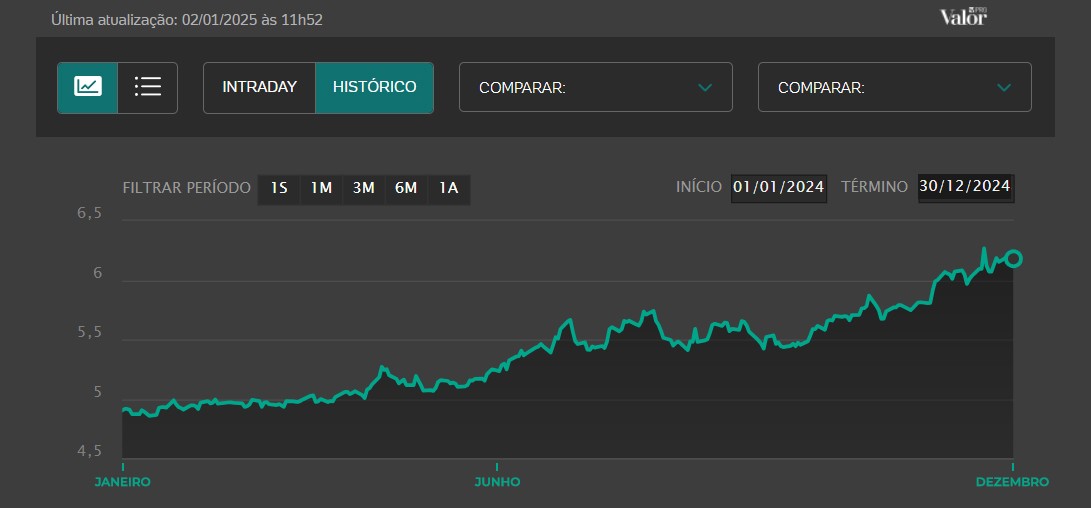The image size is (1091, 508).
Task: Apply the 1A one-year filter
Action: click(x=449, y=188)
